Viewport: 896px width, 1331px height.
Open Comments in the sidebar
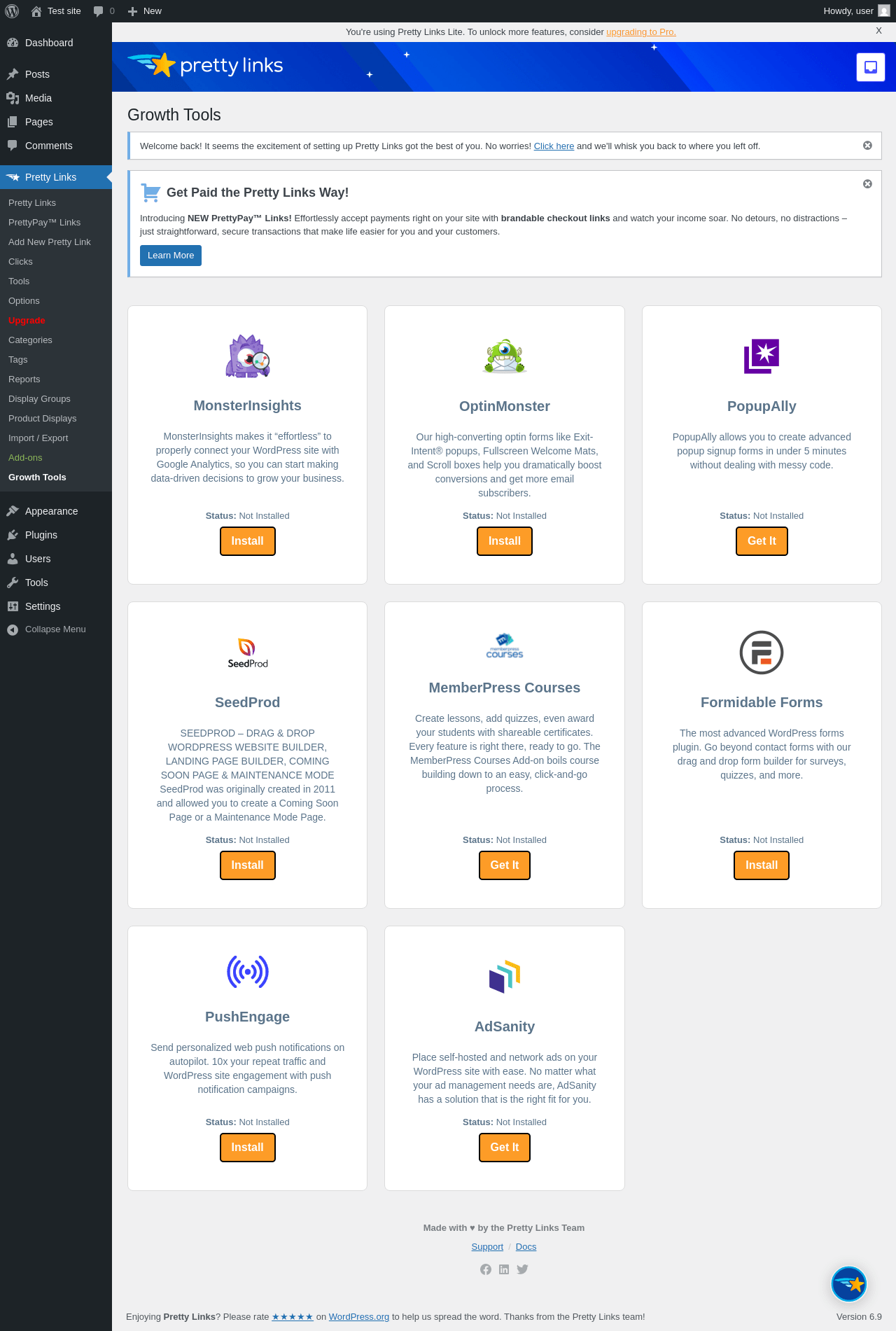click(x=56, y=146)
